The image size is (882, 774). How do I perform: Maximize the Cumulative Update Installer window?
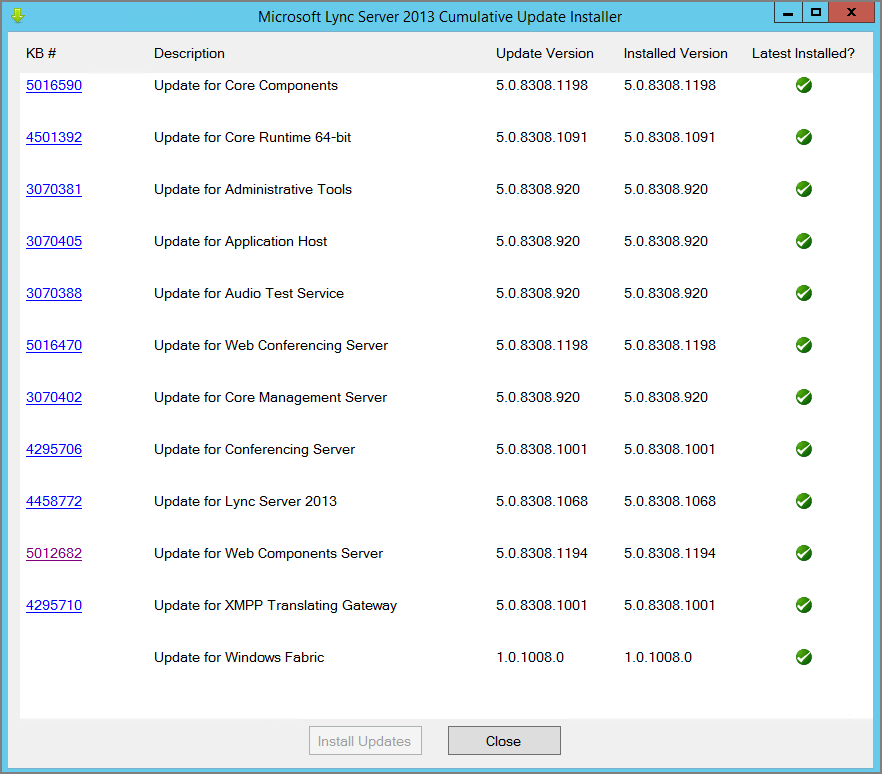[x=816, y=12]
